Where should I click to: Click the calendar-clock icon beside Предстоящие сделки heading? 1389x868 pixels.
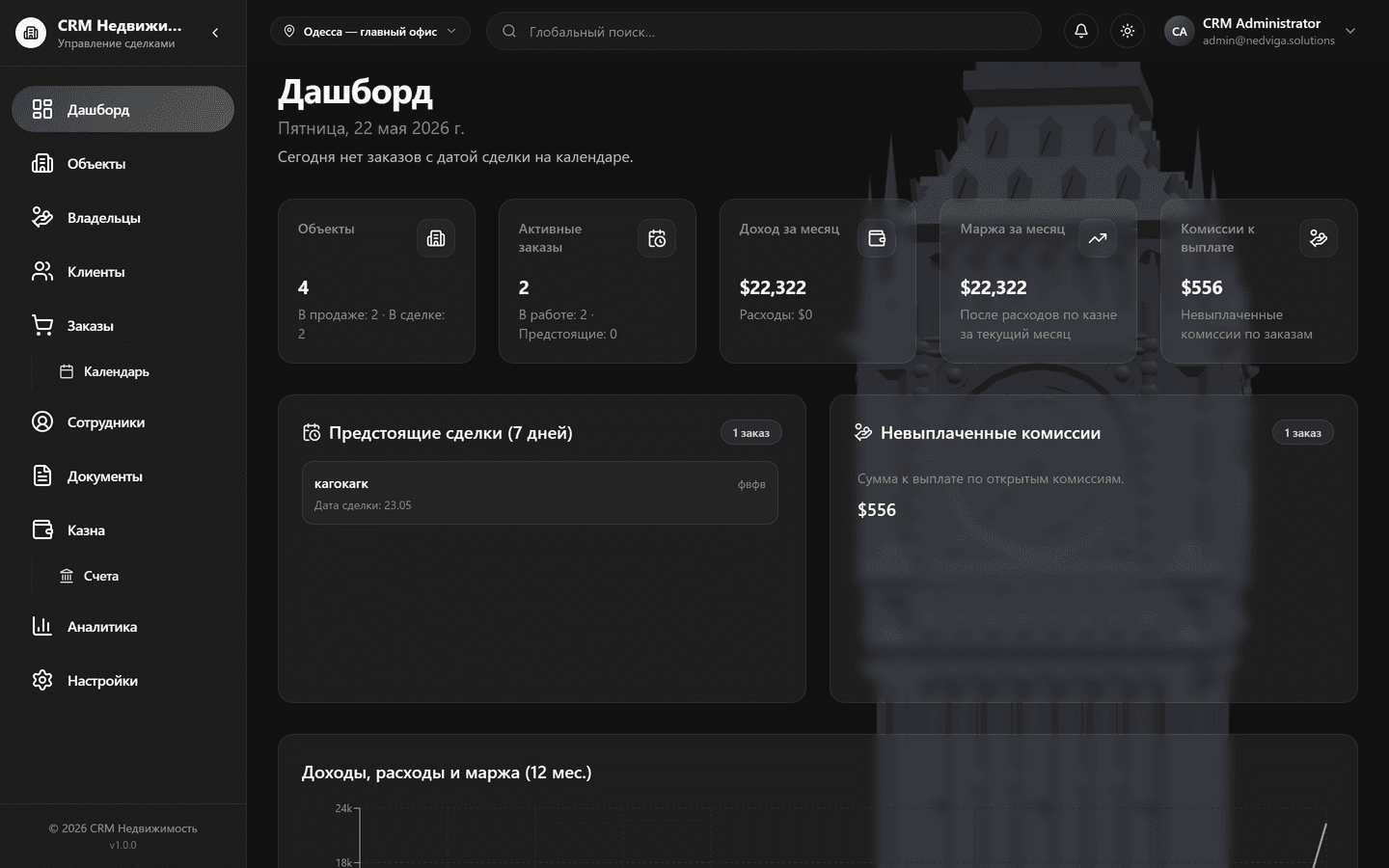[312, 433]
